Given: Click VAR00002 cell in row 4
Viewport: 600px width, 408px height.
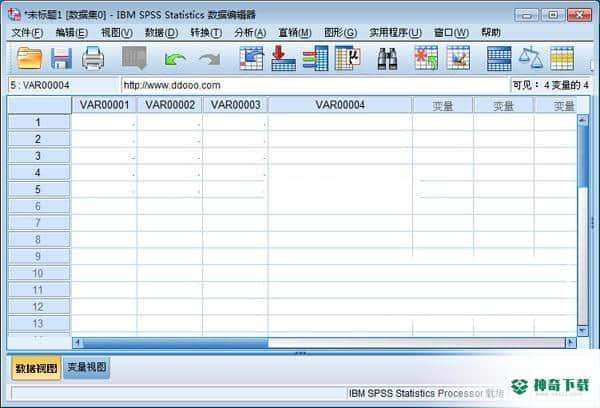Looking at the screenshot, I should click(170, 173).
